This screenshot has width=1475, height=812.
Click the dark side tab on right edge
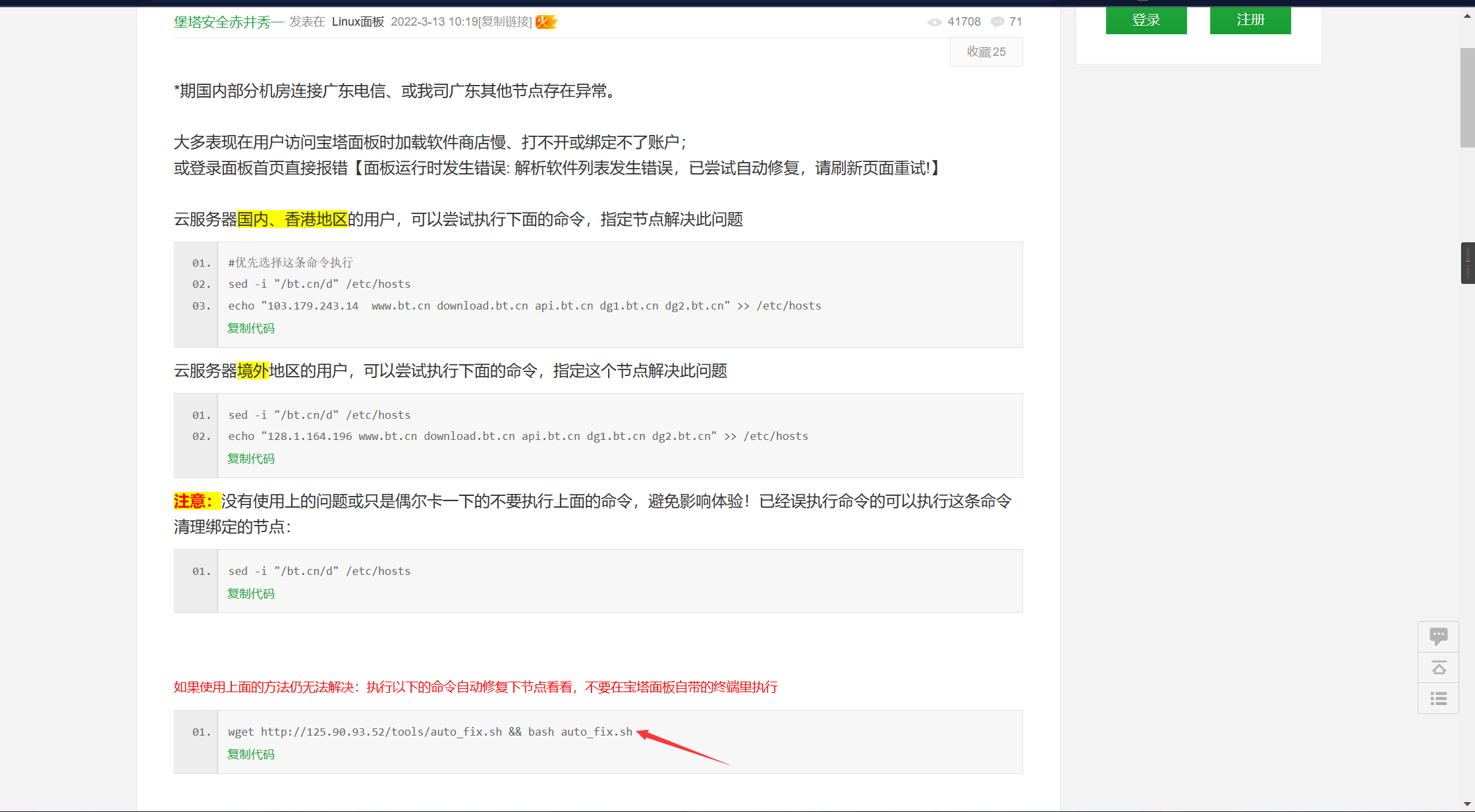tap(1468, 263)
